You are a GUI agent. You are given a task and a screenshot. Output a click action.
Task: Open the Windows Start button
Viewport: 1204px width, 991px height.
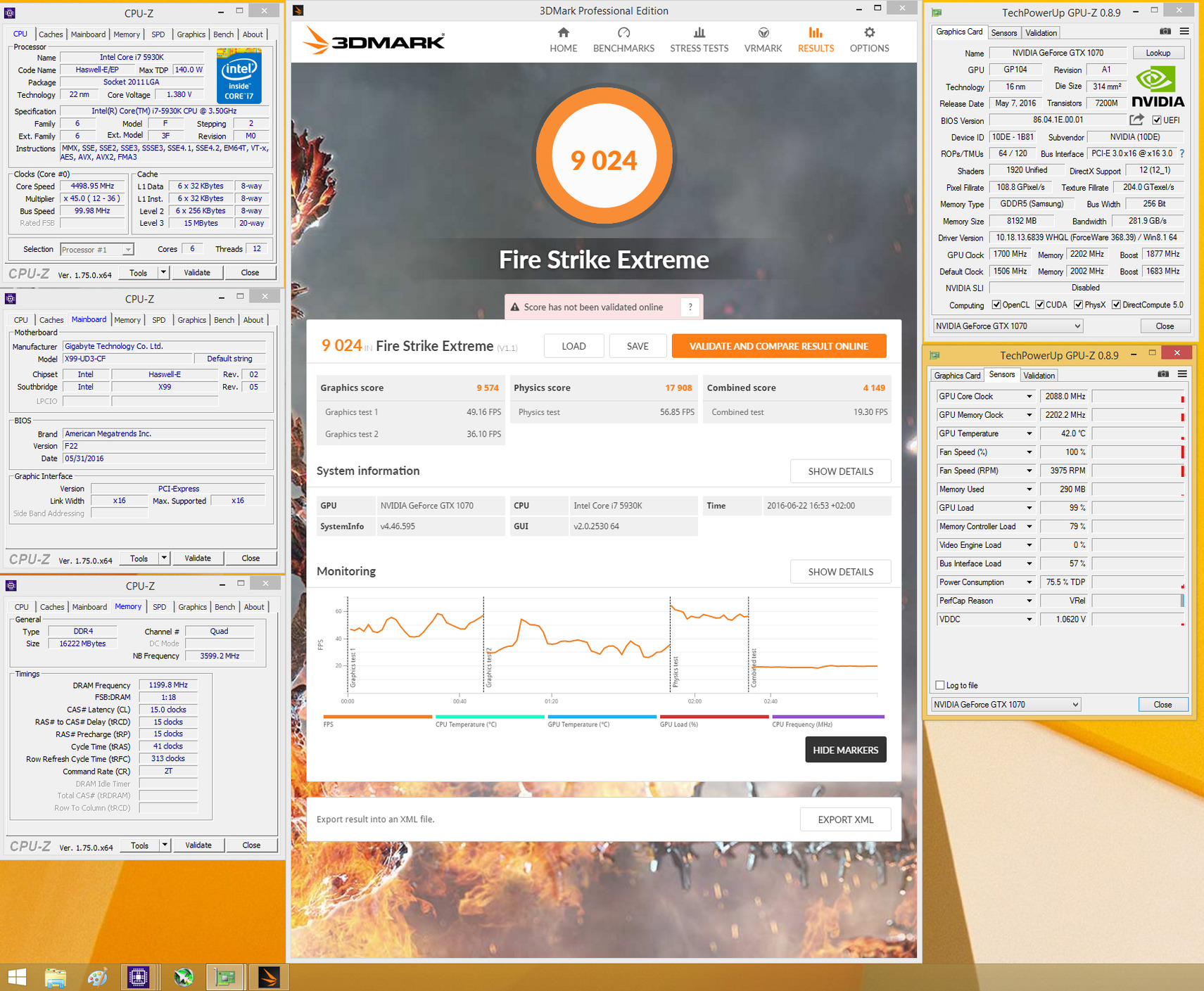click(17, 977)
